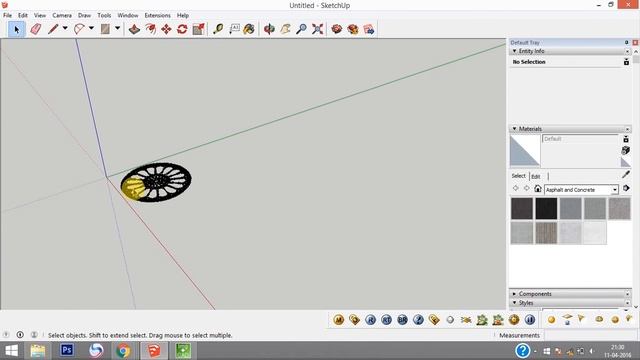Click the default material preview thumbnail
This screenshot has width=640, height=360.
pos(525,151)
